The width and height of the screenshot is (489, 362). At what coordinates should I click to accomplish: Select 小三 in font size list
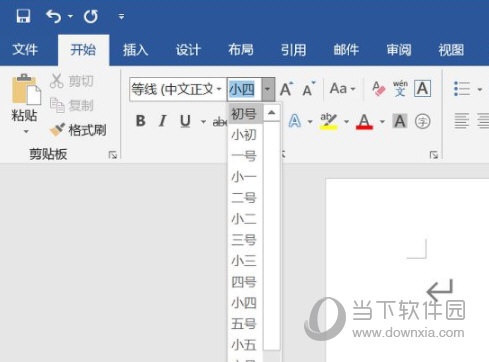tap(245, 261)
